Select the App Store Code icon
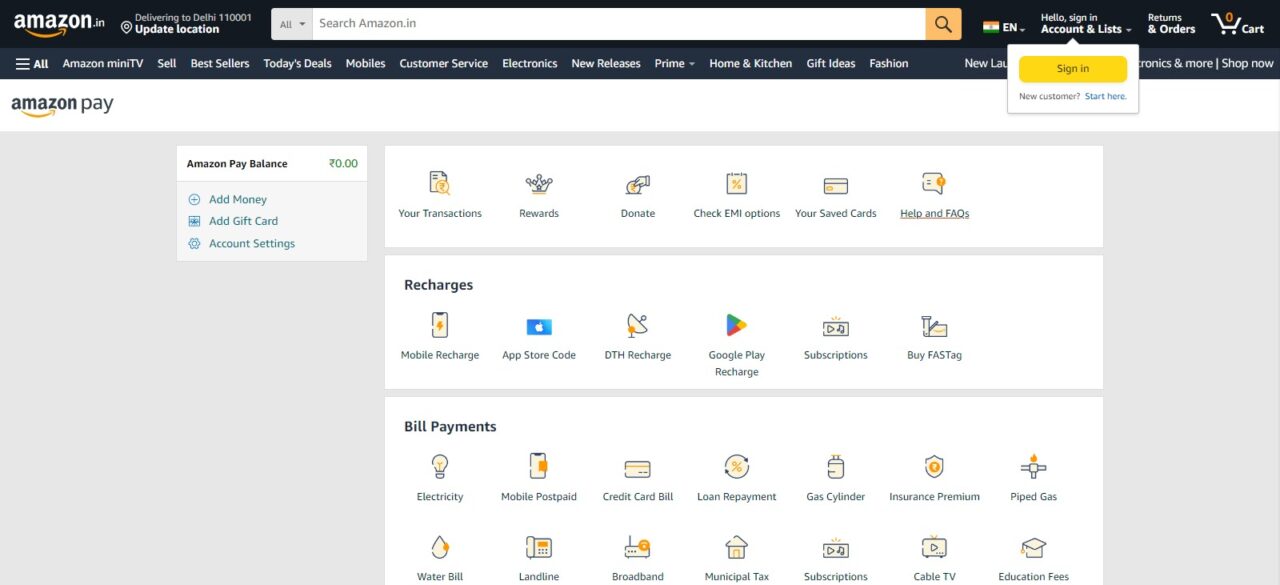Viewport: 1280px width, 585px height. coord(539,327)
